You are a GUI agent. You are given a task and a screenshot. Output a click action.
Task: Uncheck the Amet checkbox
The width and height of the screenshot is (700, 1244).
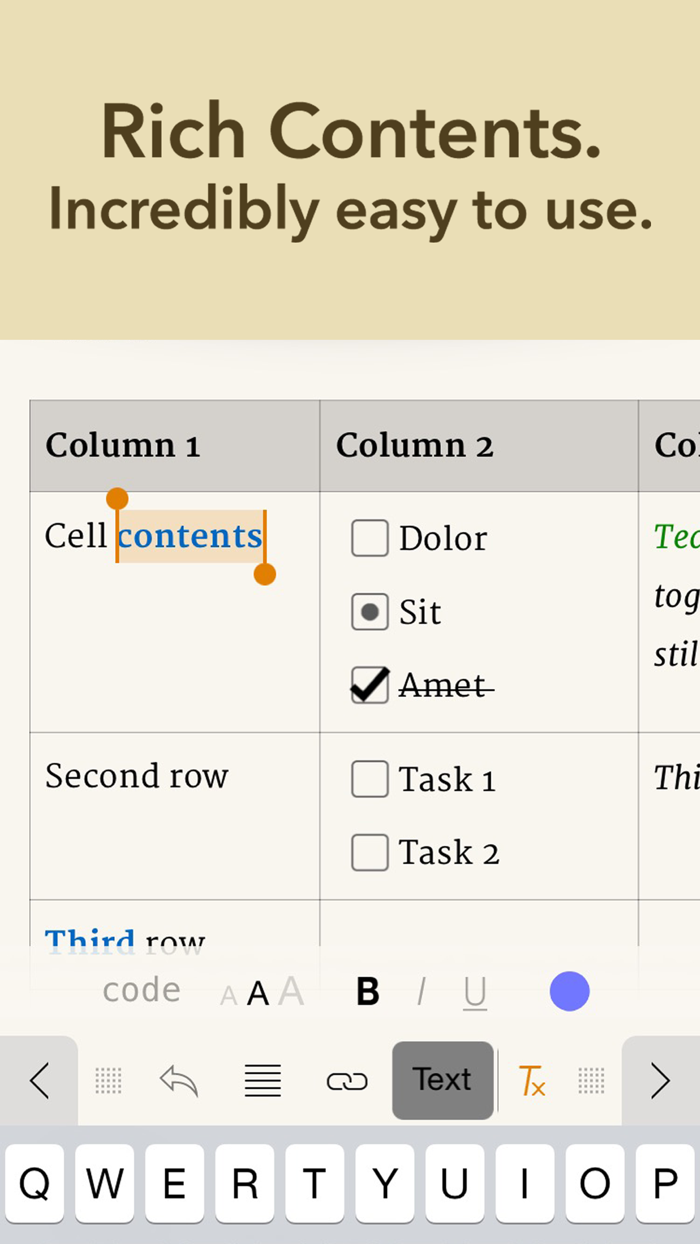369,685
